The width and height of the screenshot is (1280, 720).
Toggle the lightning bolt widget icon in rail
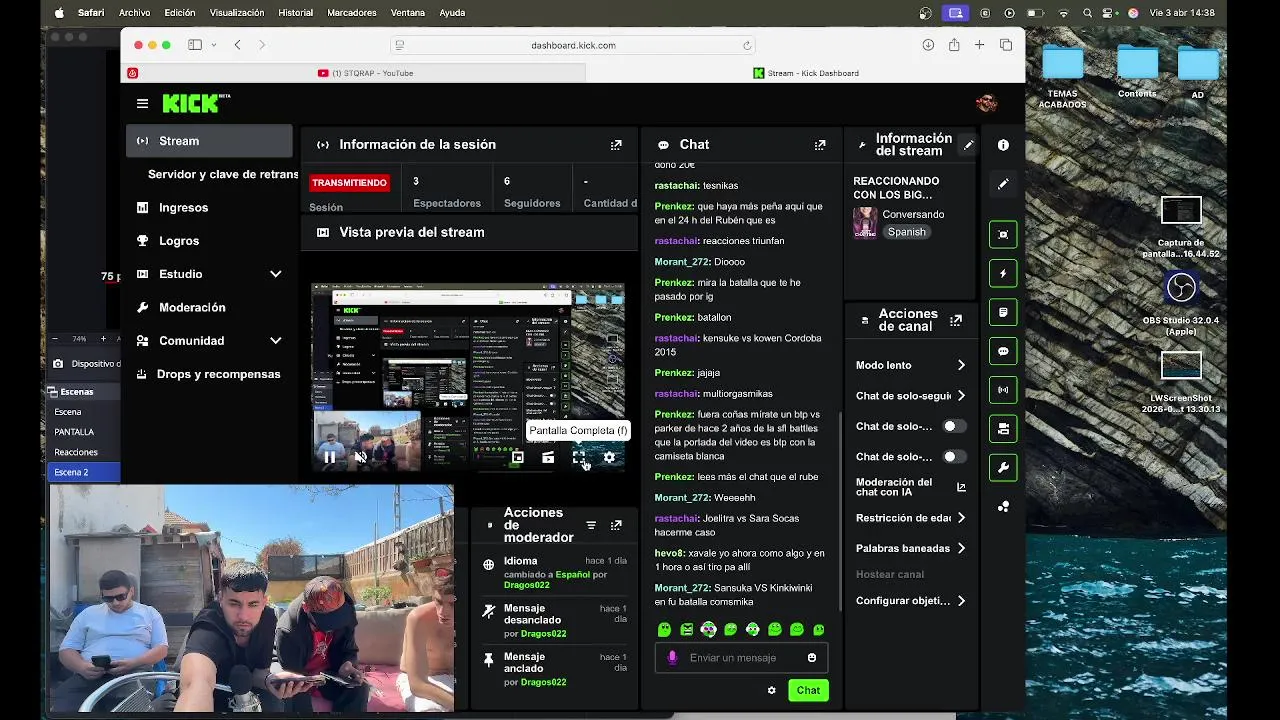(1003, 273)
